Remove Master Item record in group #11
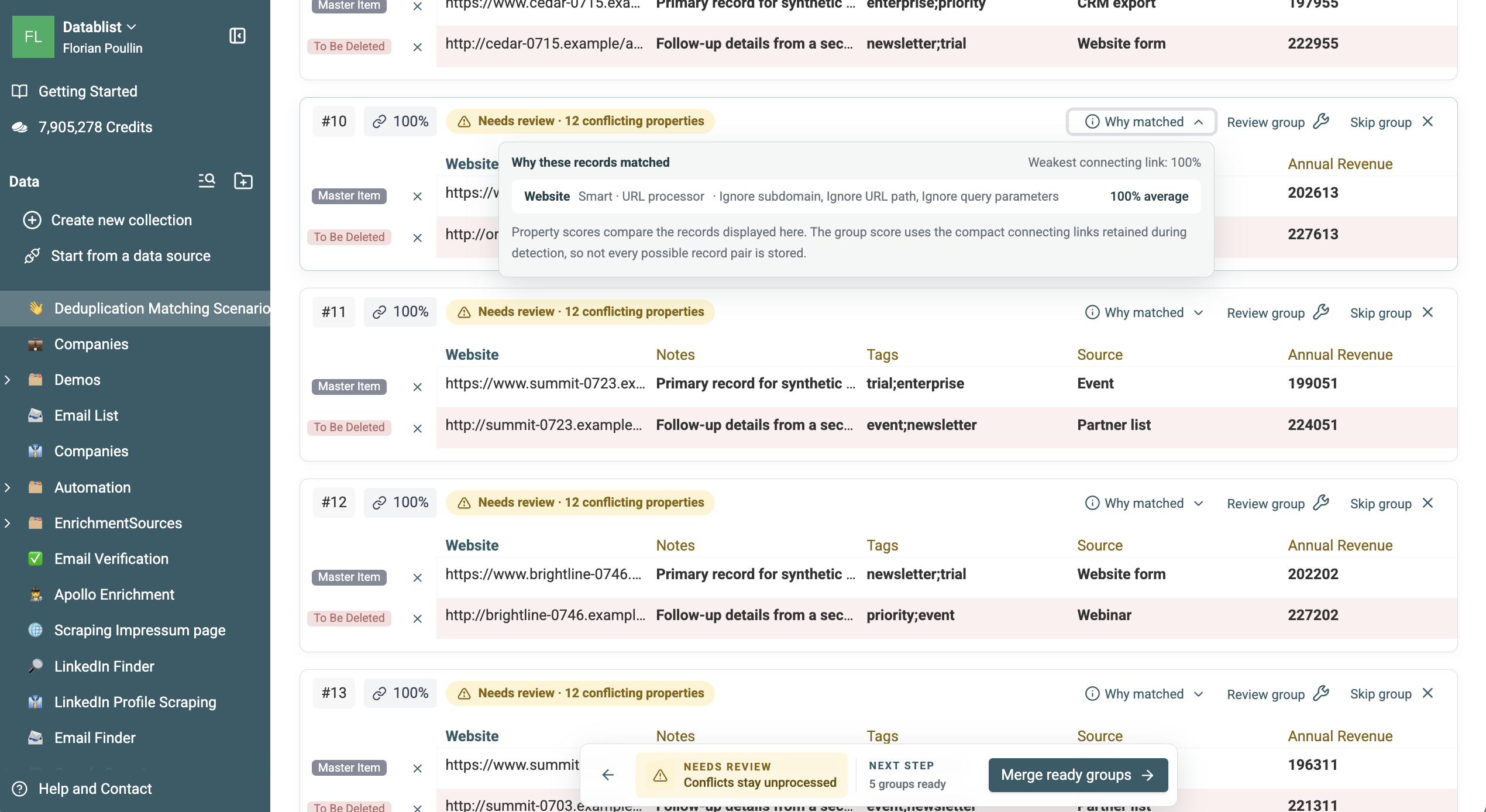This screenshot has height=812, width=1486. [x=417, y=387]
